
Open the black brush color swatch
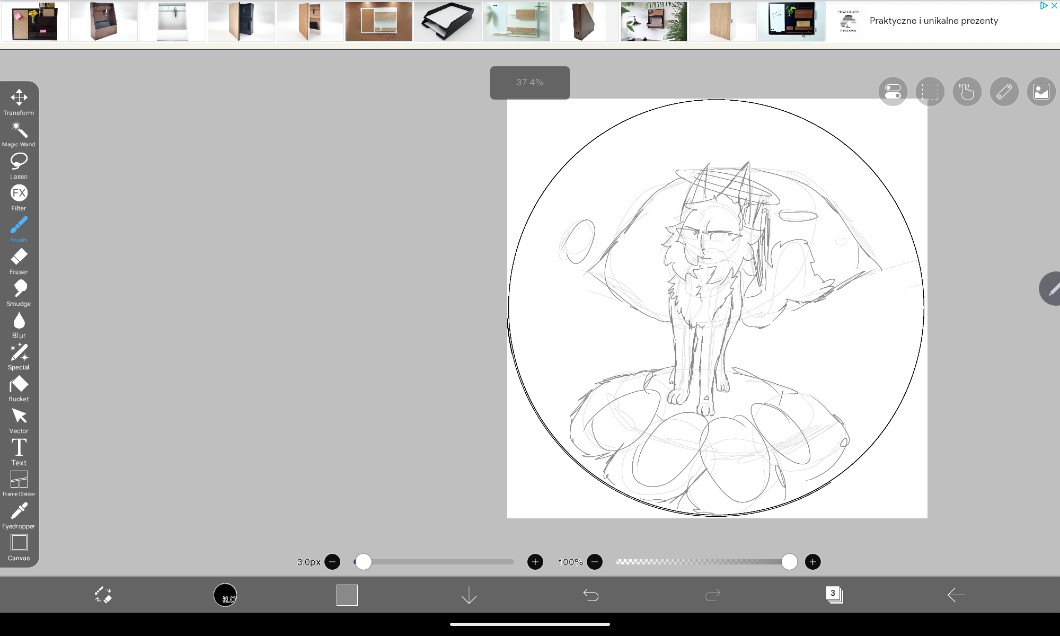[x=225, y=595]
